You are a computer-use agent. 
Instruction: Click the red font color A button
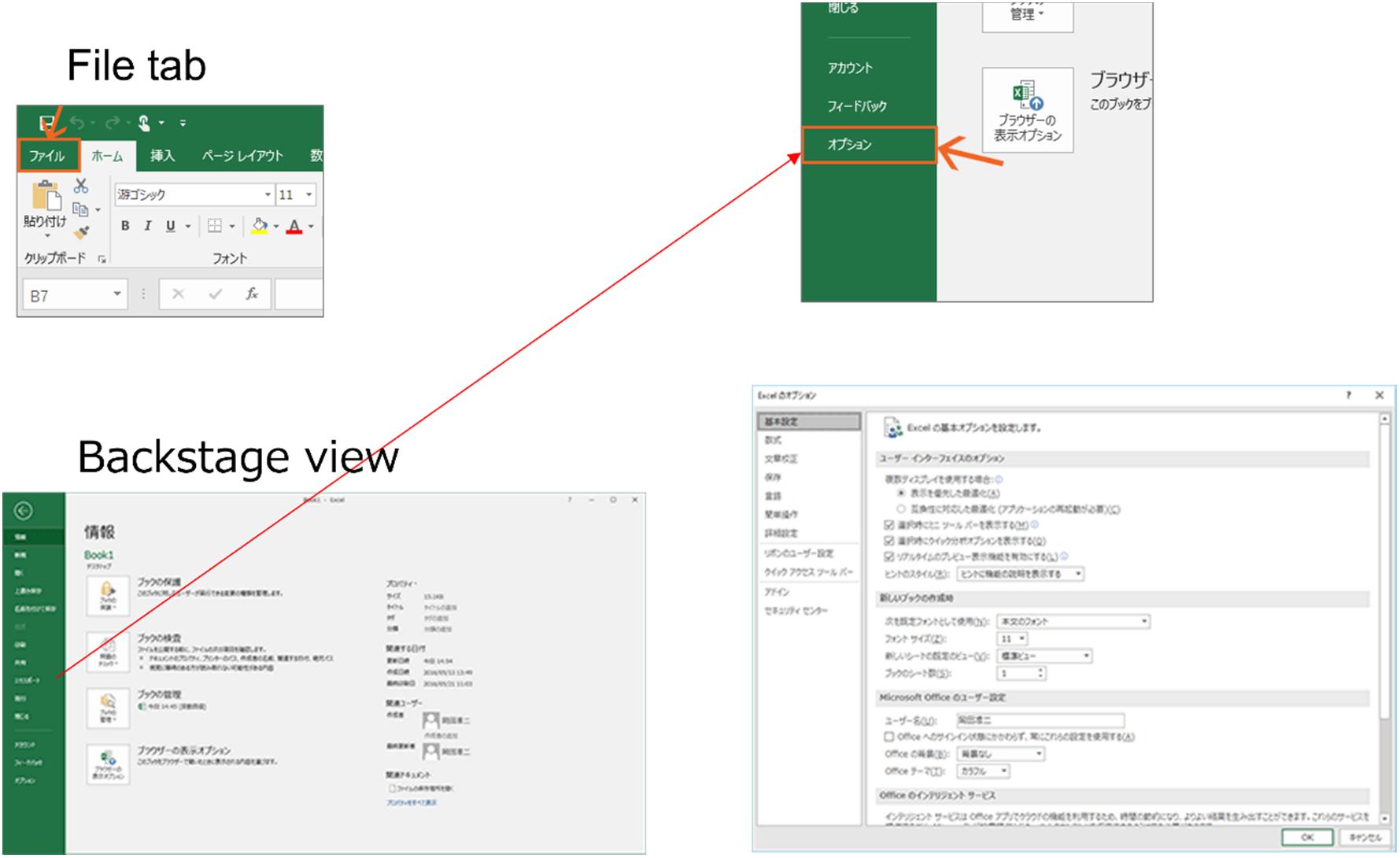click(x=294, y=226)
